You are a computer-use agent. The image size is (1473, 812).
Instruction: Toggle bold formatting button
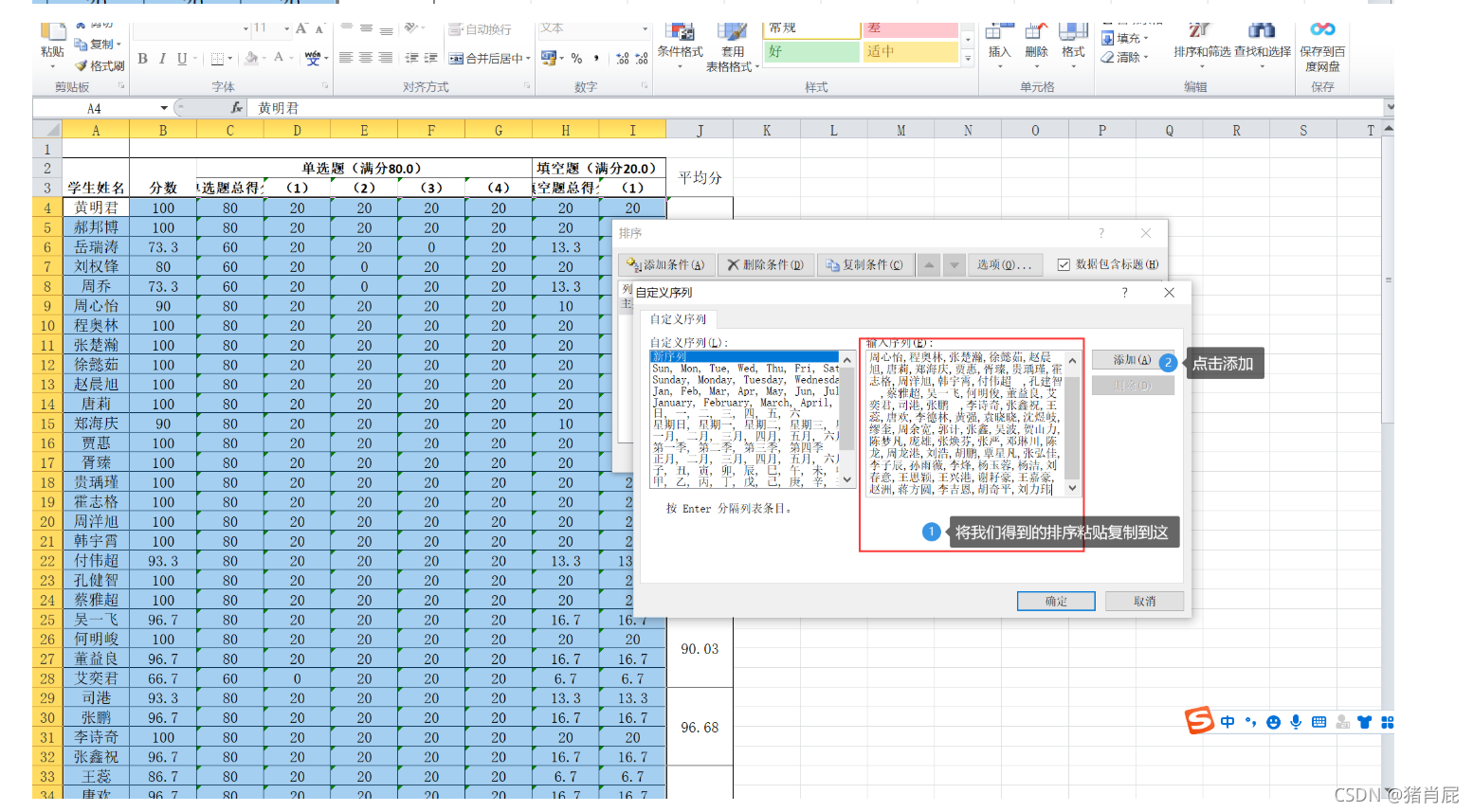pyautogui.click(x=142, y=59)
